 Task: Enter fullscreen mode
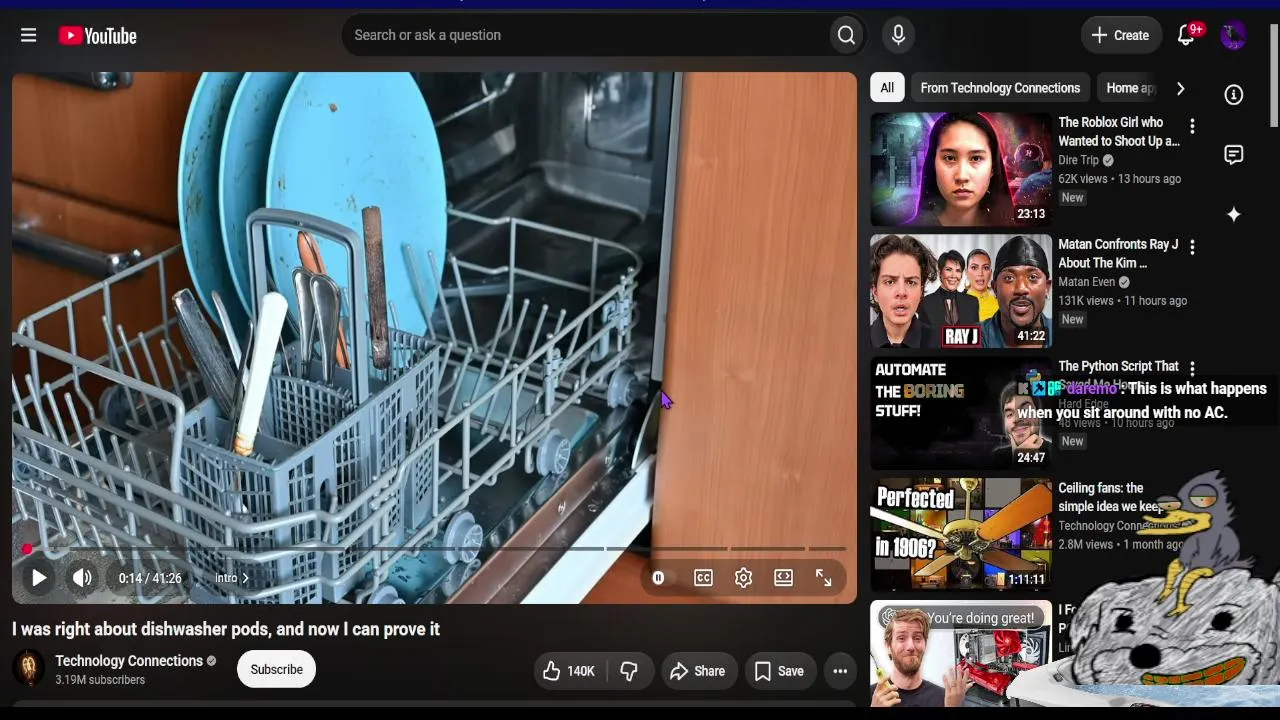click(x=823, y=578)
